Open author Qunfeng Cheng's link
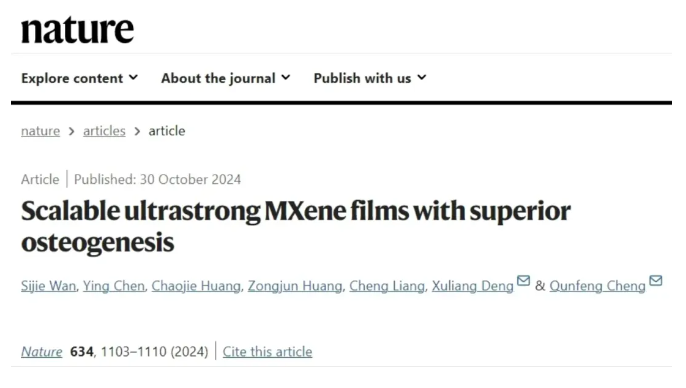 598,286
